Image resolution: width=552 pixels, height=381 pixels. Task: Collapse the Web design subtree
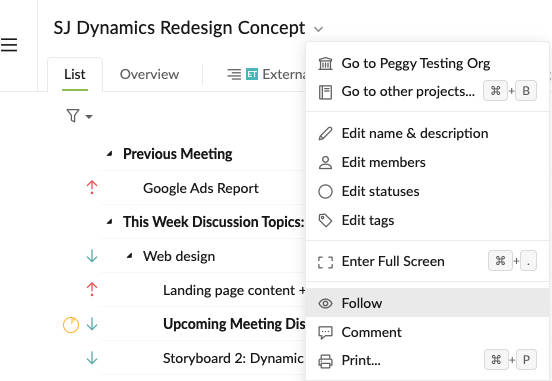[x=130, y=256]
